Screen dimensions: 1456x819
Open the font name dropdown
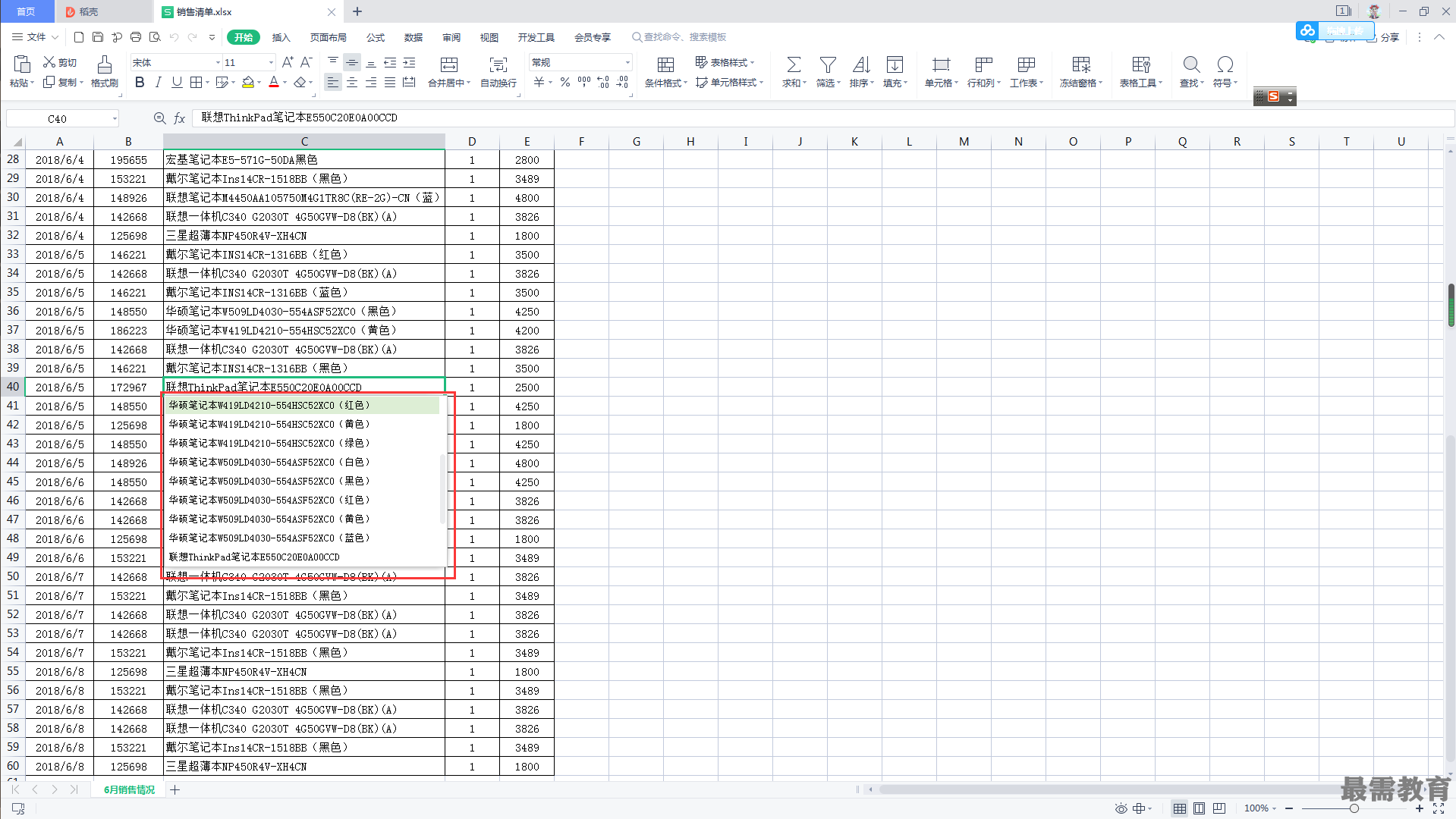(x=219, y=63)
